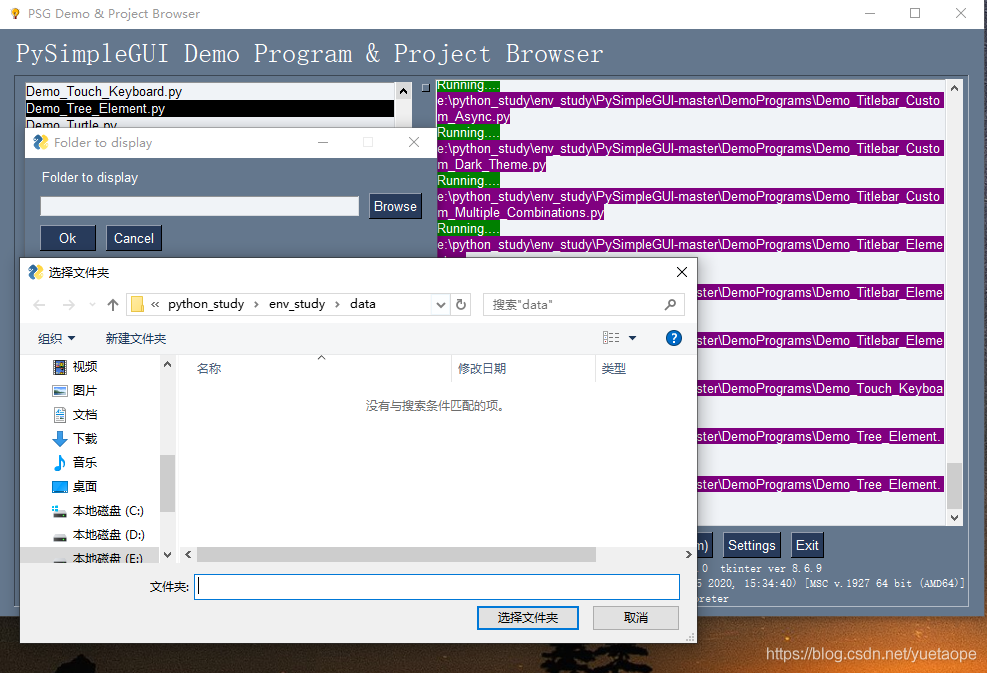Open view options dropdown arrow

click(x=633, y=338)
